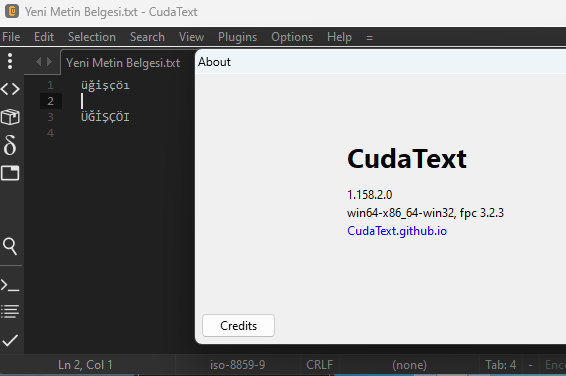
Task: Click the CudaText app icon in title bar
Action: (x=12, y=11)
